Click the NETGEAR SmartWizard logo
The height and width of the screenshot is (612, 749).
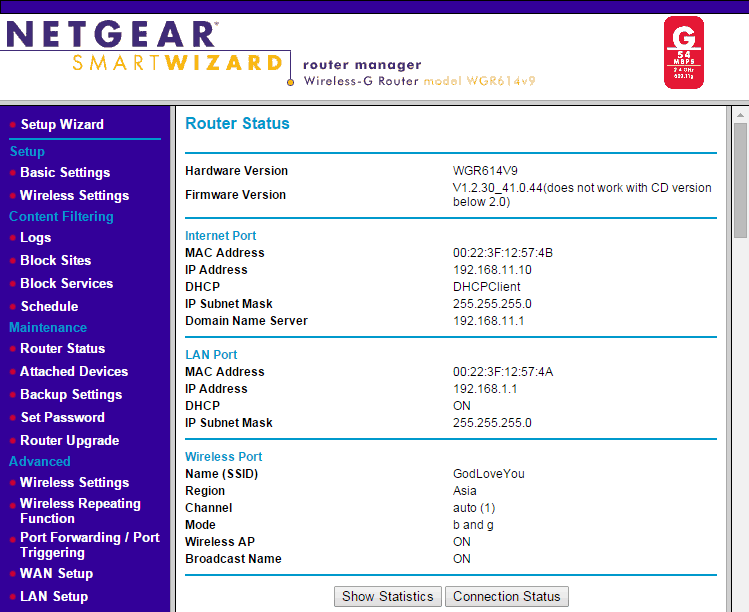(x=145, y=48)
